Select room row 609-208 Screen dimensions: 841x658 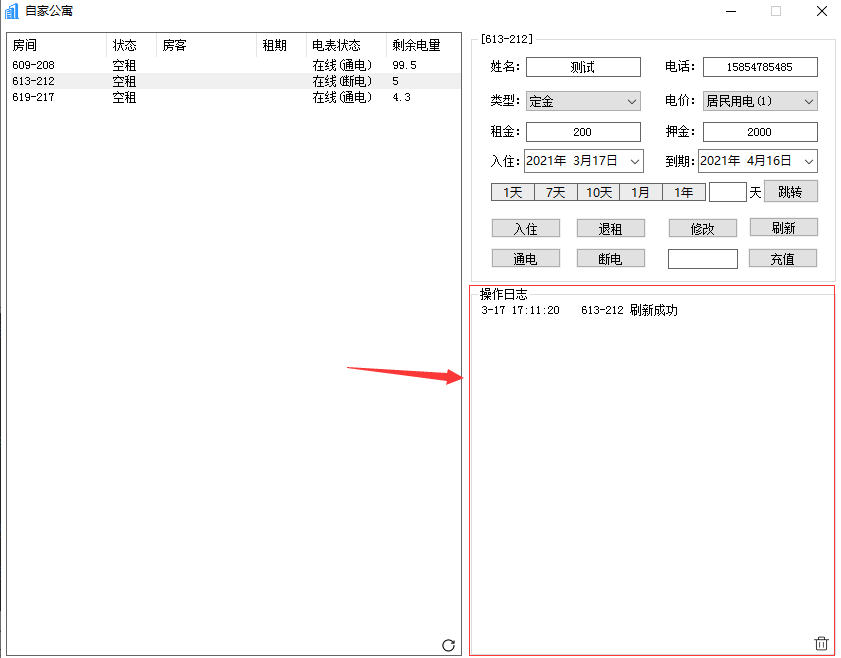(x=235, y=65)
